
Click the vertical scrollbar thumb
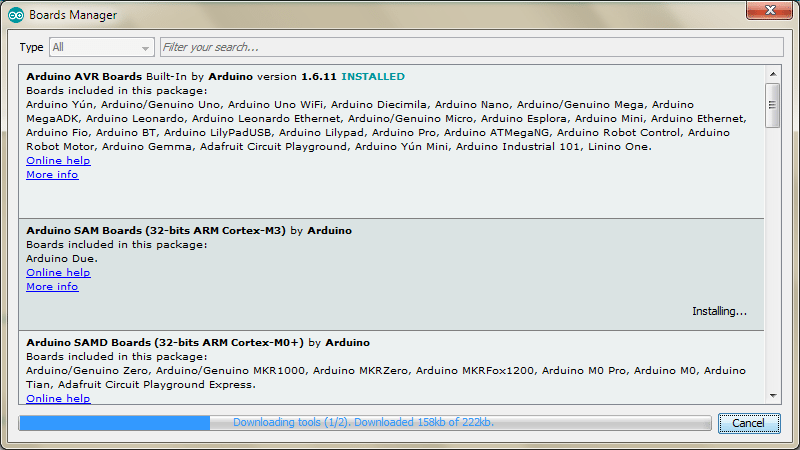[x=772, y=105]
